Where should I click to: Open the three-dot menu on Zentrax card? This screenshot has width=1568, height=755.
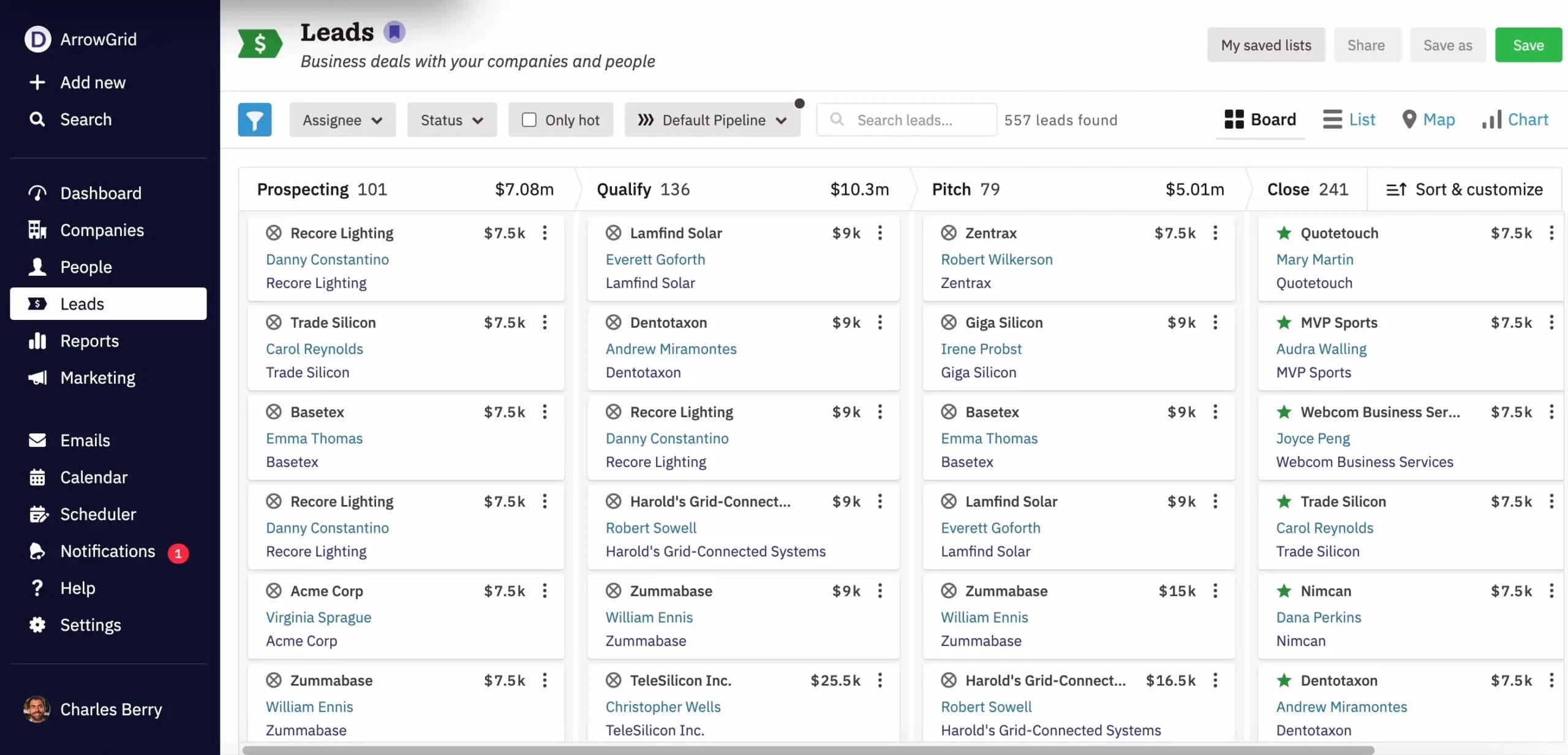(1215, 233)
